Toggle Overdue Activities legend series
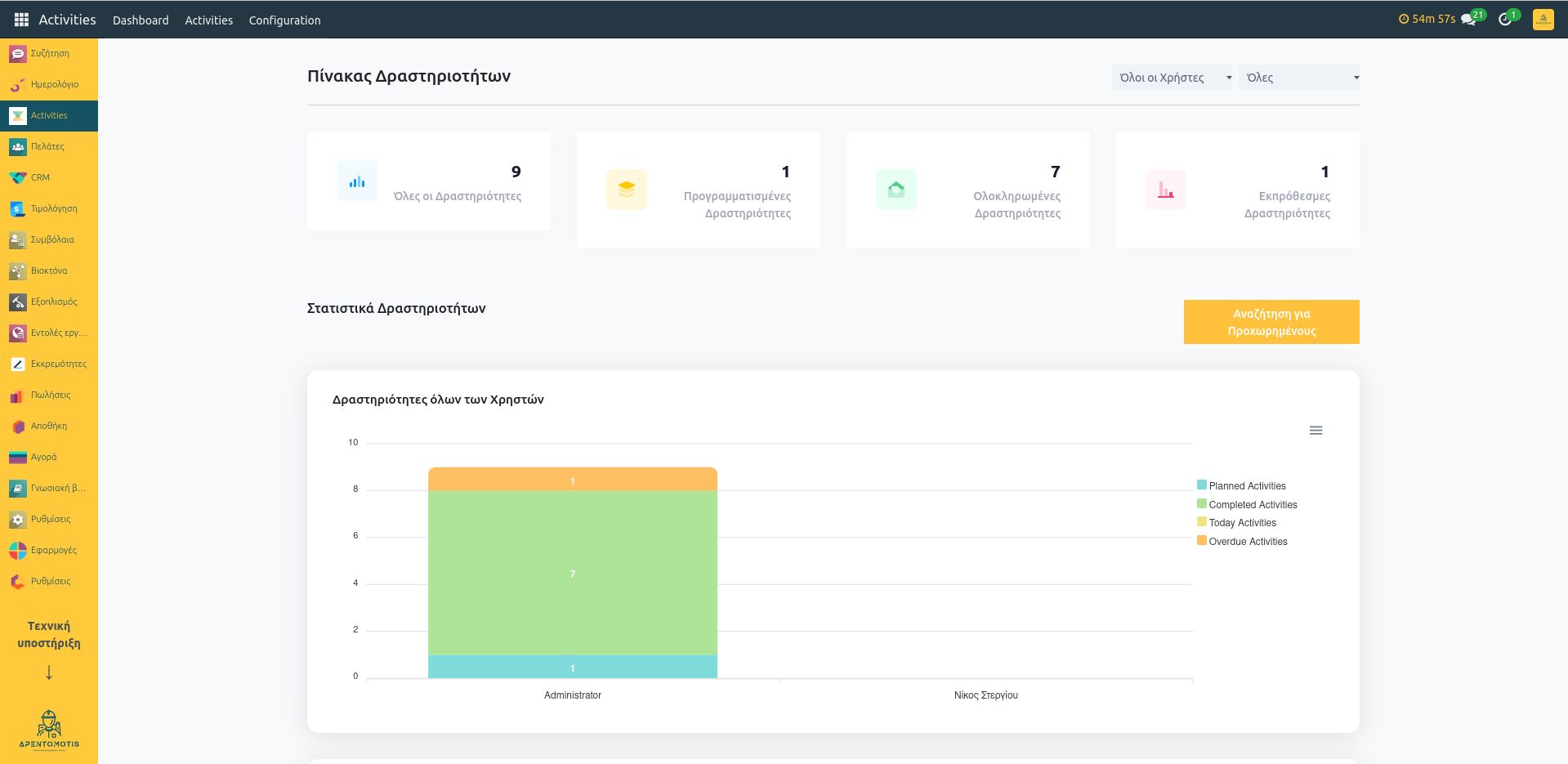This screenshot has width=1568, height=764. tap(1242, 541)
